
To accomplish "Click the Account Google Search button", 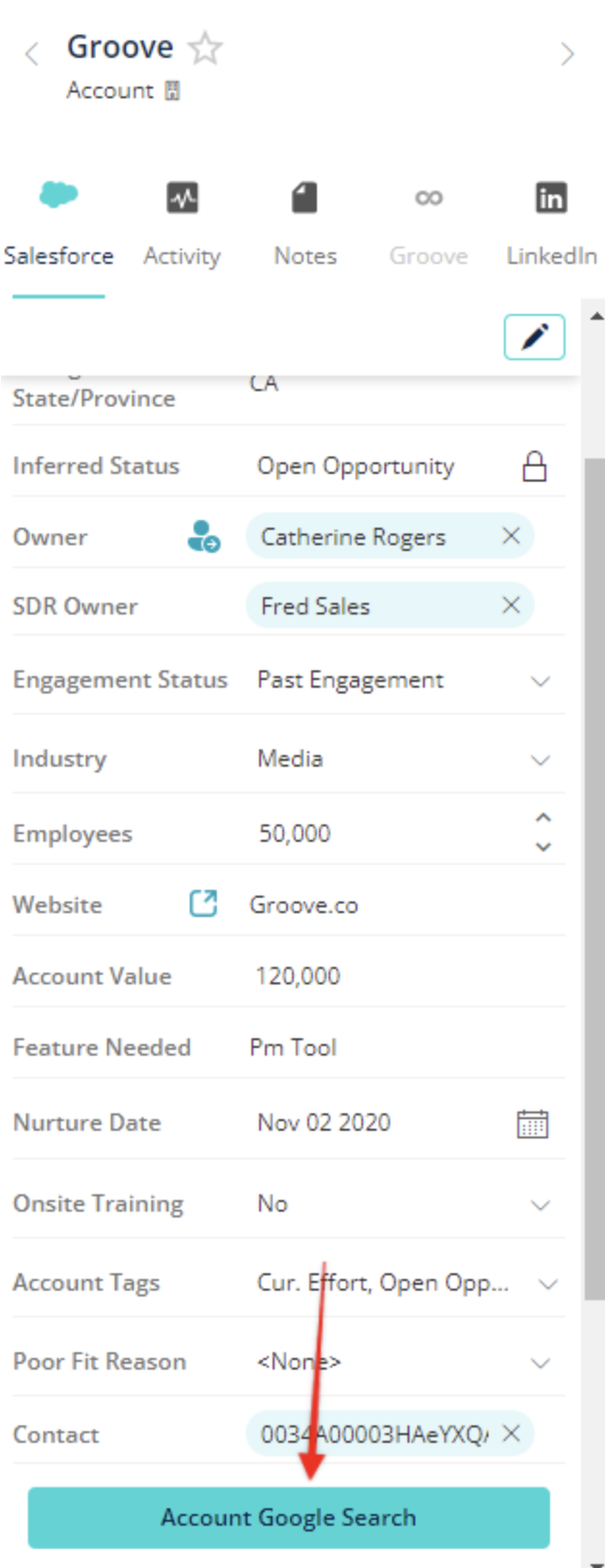I will click(x=289, y=1517).
